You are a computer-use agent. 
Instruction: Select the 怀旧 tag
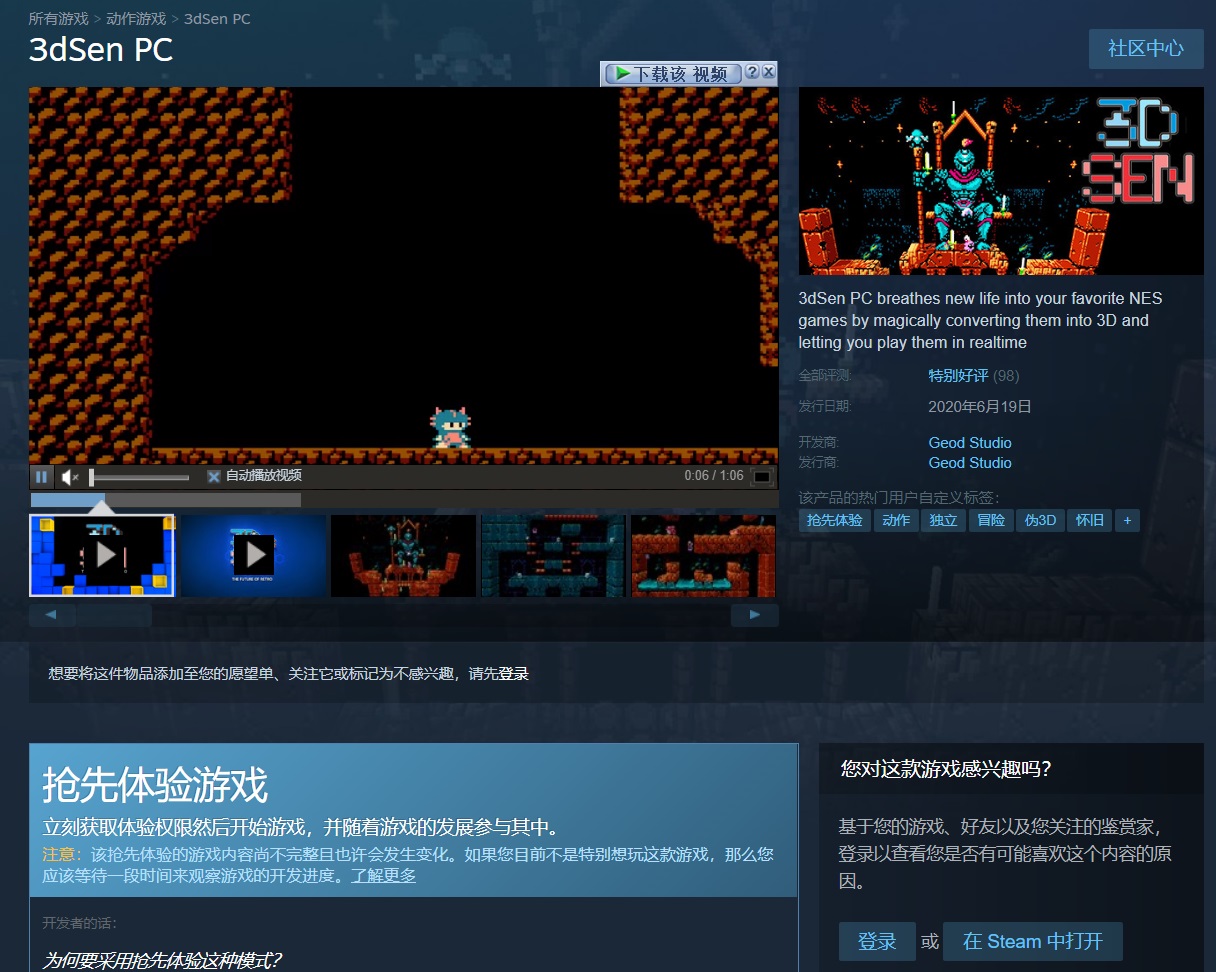click(x=1090, y=520)
